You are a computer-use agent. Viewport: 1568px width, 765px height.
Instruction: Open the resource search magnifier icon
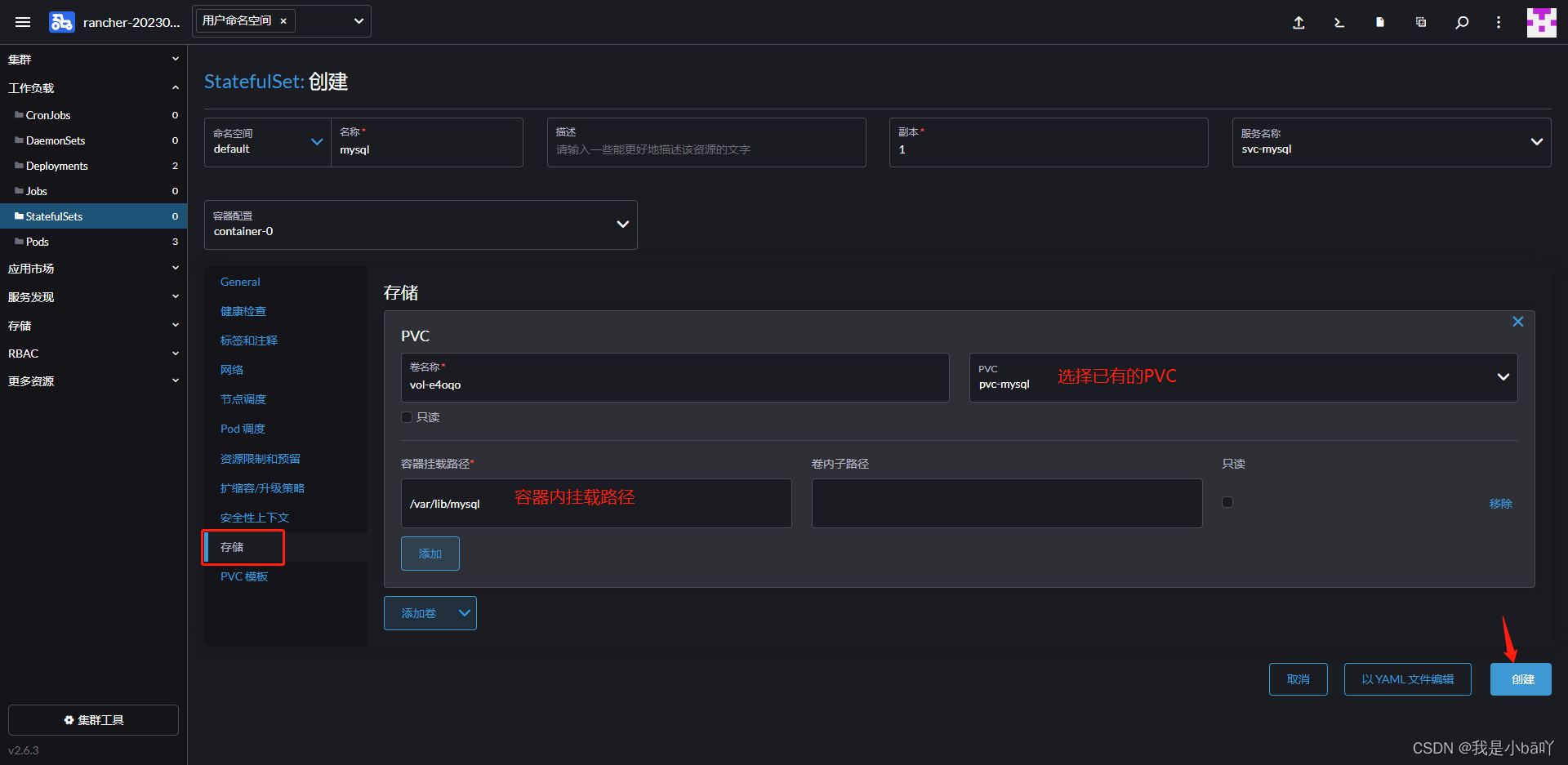click(x=1462, y=22)
